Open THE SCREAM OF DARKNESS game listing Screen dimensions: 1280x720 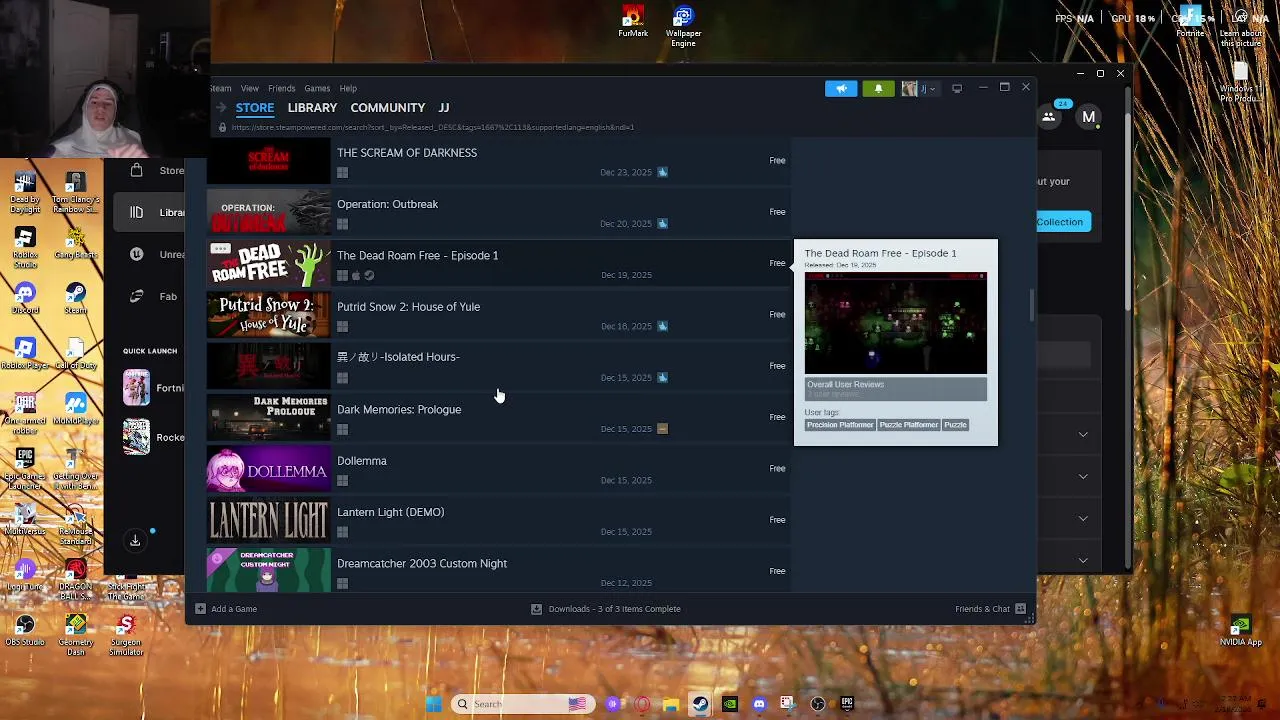coord(498,161)
